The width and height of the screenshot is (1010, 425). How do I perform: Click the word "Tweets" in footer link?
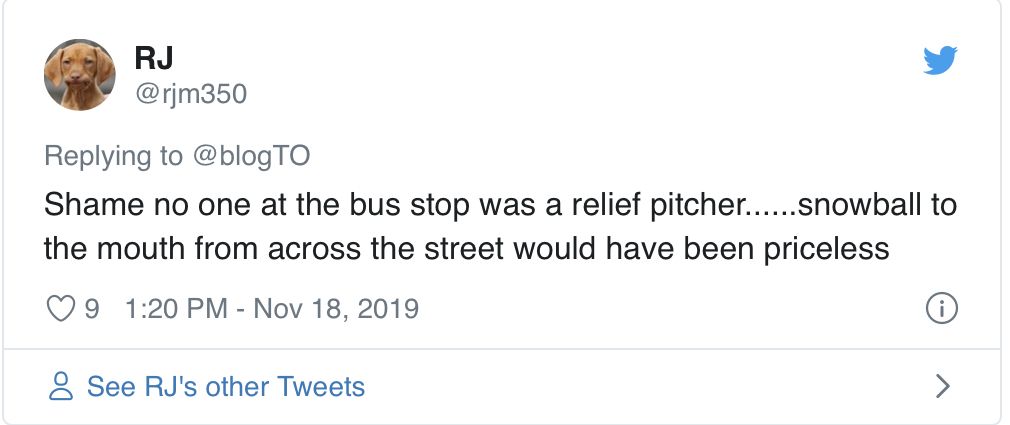coord(321,386)
